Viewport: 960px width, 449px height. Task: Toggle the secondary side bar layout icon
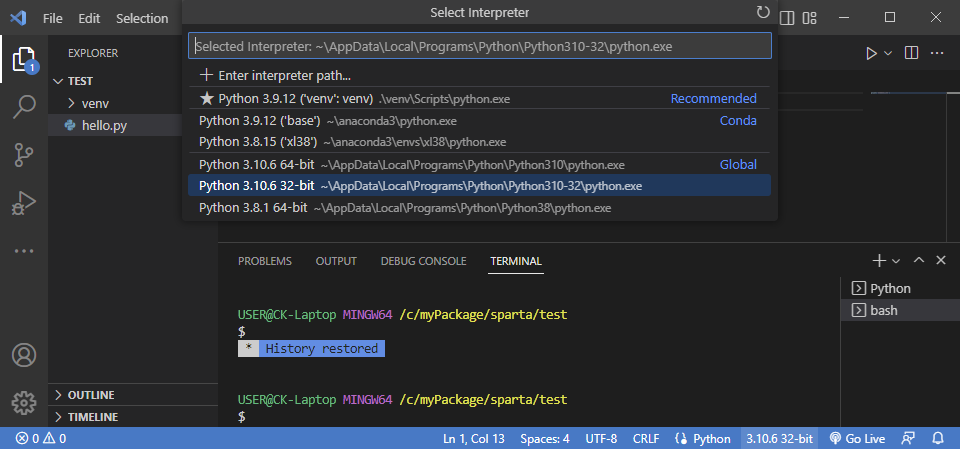point(787,18)
